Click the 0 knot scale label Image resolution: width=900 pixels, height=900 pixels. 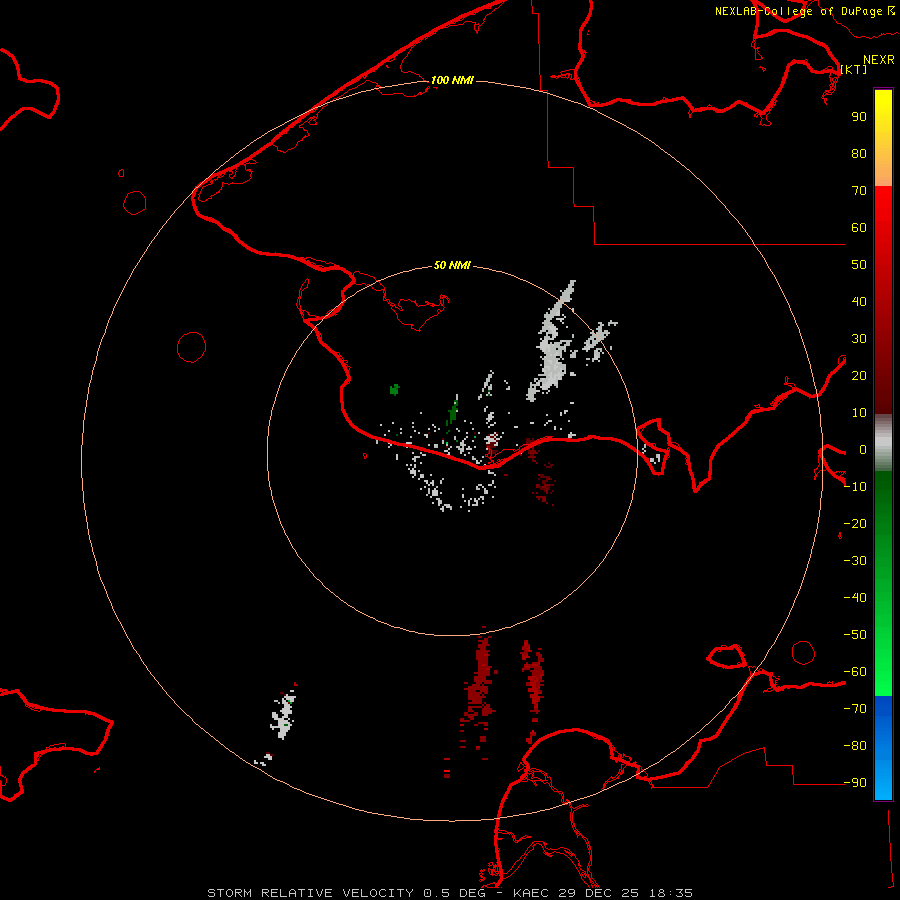862,449
